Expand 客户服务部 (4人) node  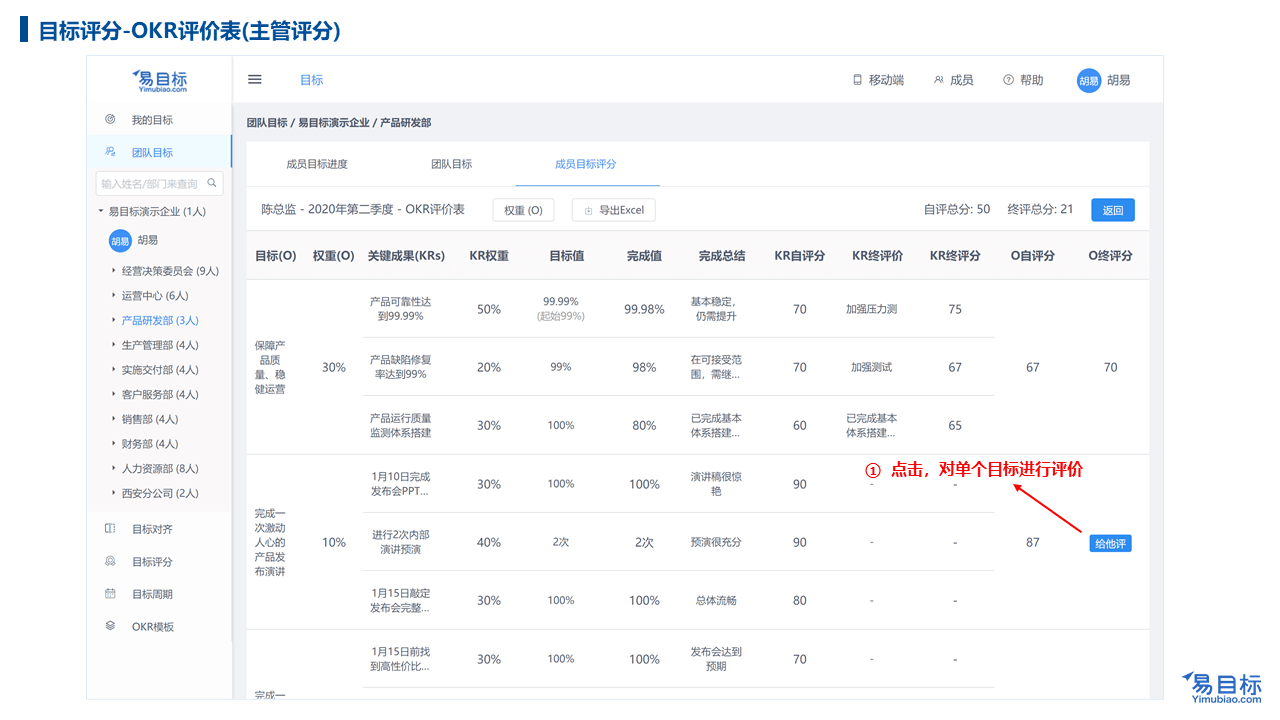coord(113,394)
